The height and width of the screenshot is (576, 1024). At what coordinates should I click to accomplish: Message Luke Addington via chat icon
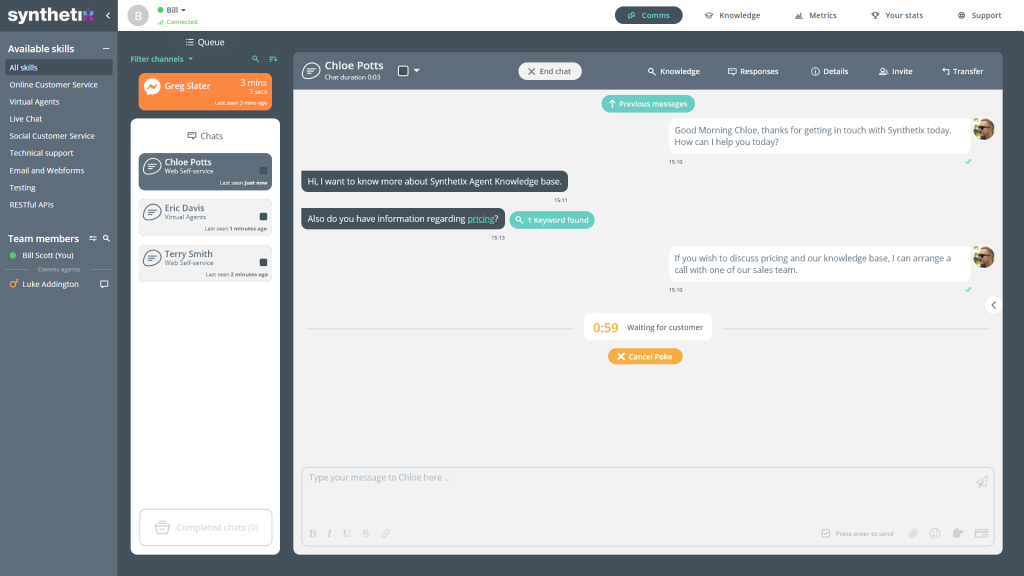point(104,284)
